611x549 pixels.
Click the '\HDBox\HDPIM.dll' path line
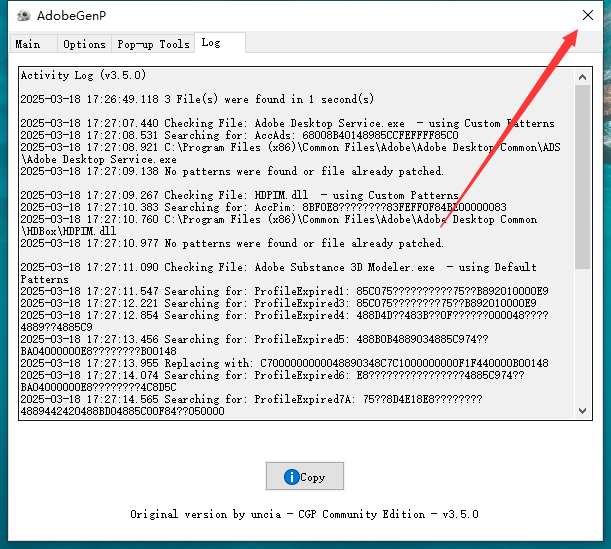coord(69,231)
